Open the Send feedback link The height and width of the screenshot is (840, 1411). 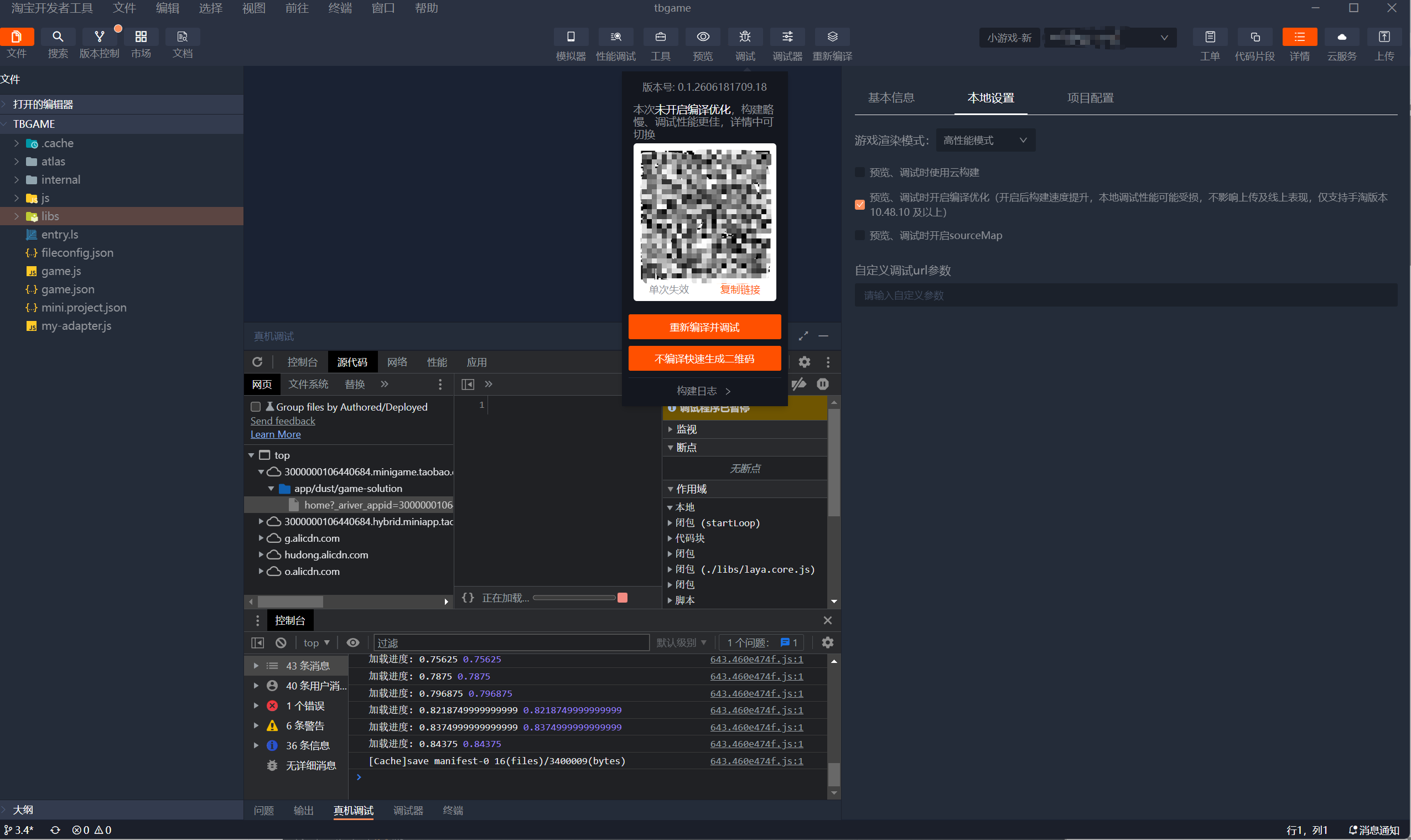(x=283, y=421)
